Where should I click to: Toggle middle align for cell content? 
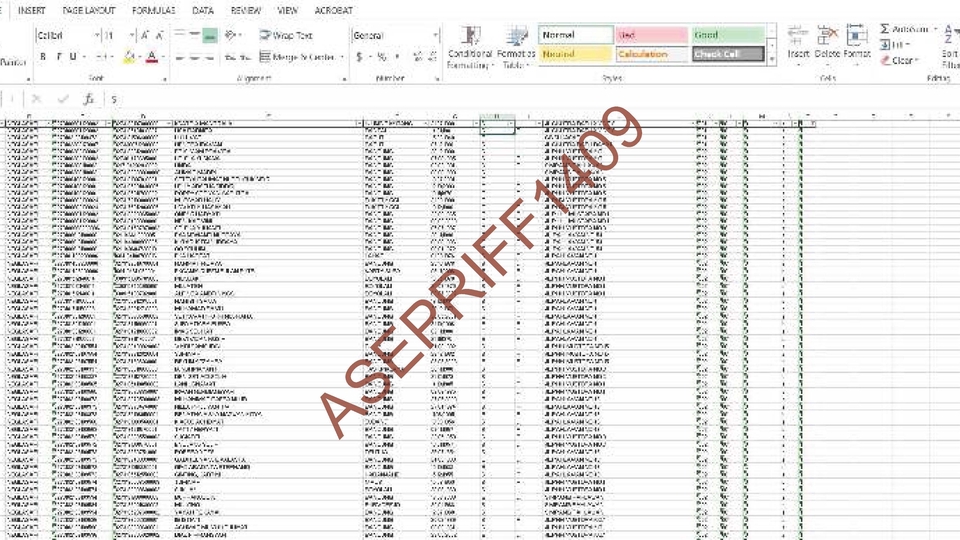click(193, 35)
